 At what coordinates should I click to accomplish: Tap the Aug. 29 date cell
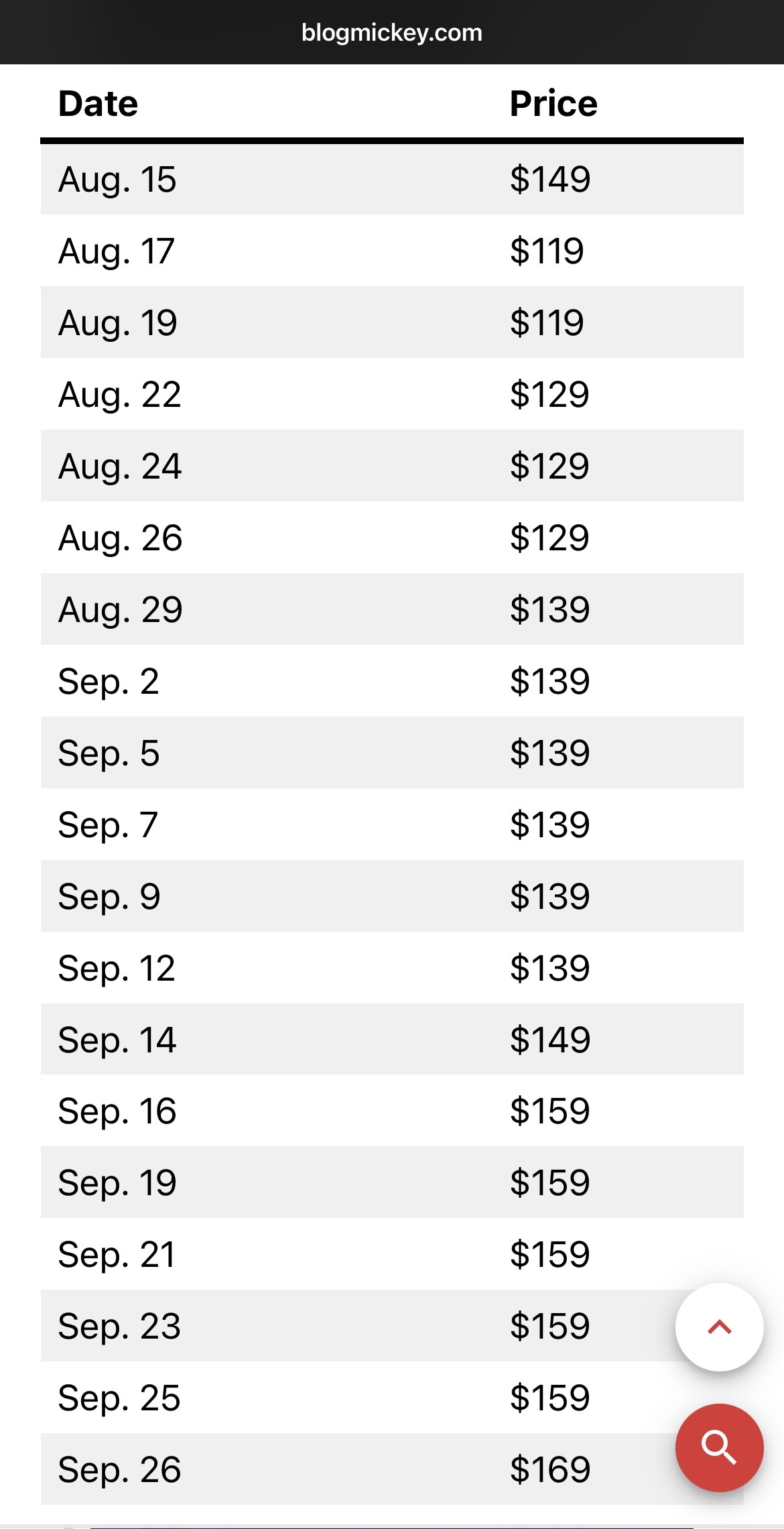(121, 610)
